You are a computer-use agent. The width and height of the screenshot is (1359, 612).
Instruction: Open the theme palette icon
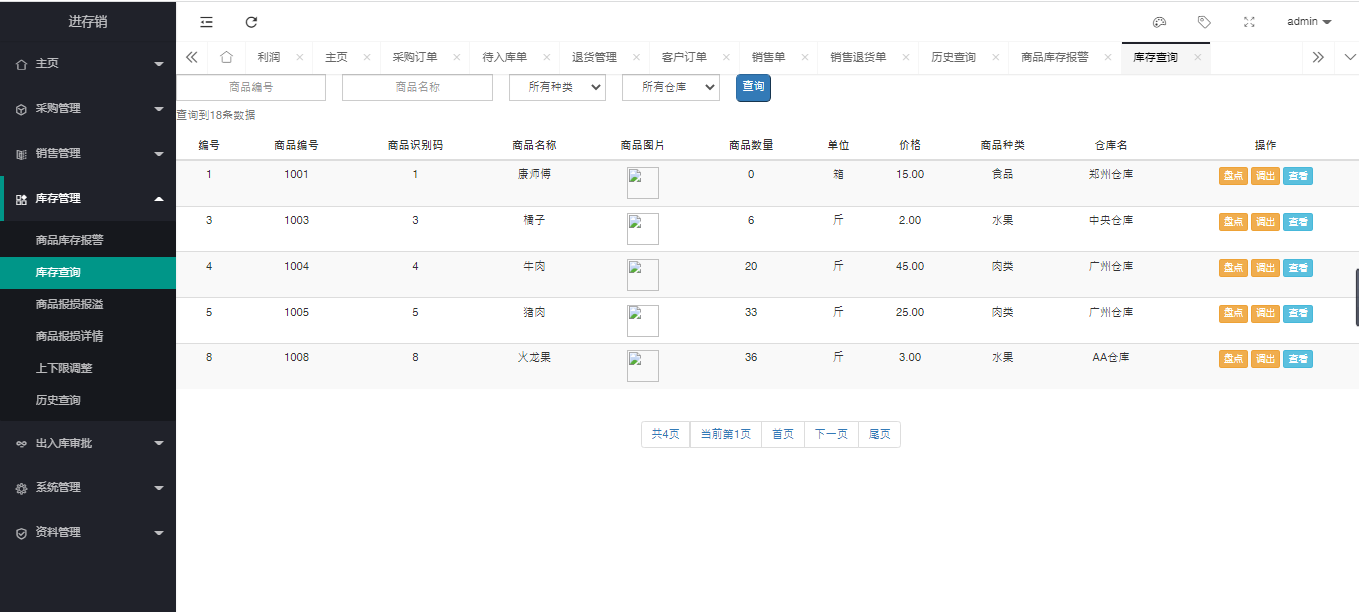pyautogui.click(x=1160, y=22)
